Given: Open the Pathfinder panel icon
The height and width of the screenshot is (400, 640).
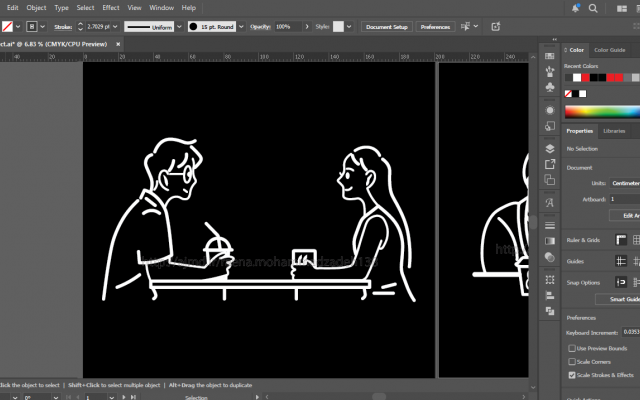Looking at the screenshot, I should (550, 311).
